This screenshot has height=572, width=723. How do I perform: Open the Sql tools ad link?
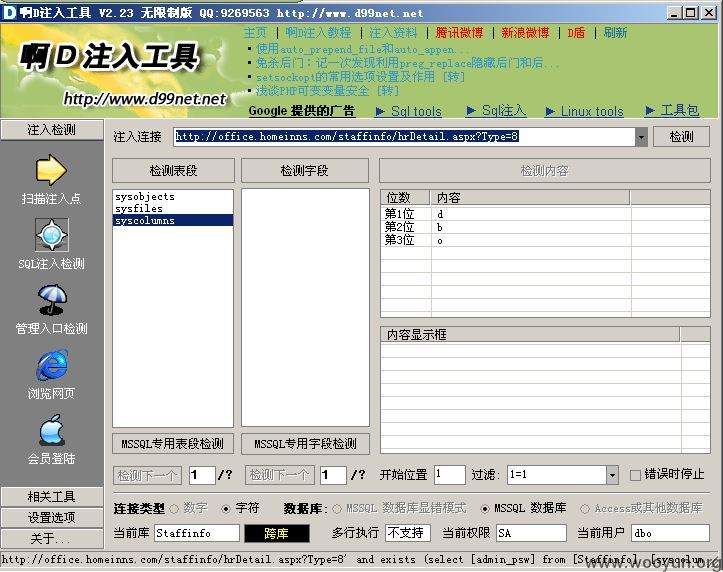(409, 111)
